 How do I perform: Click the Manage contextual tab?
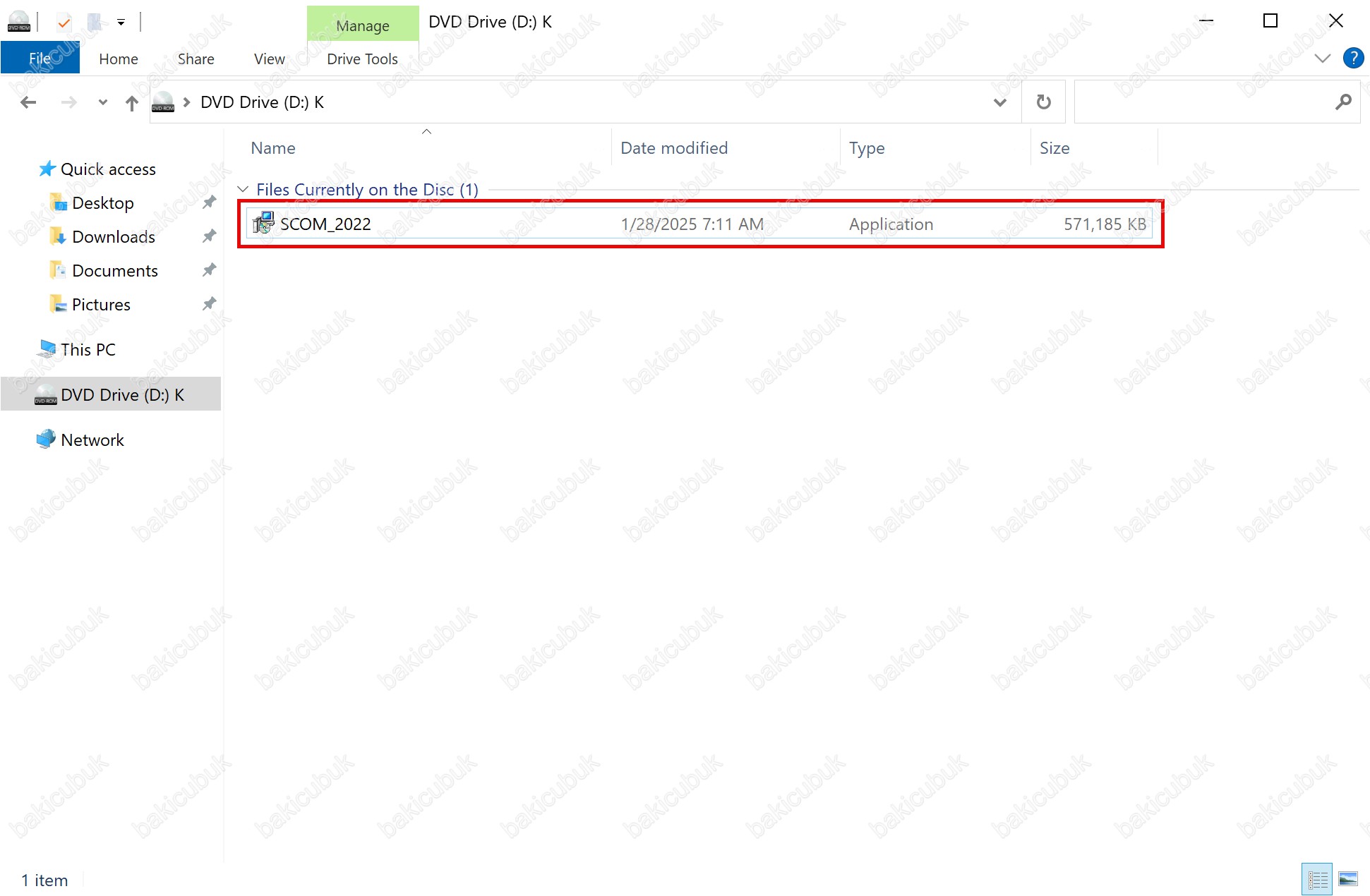pyautogui.click(x=363, y=25)
